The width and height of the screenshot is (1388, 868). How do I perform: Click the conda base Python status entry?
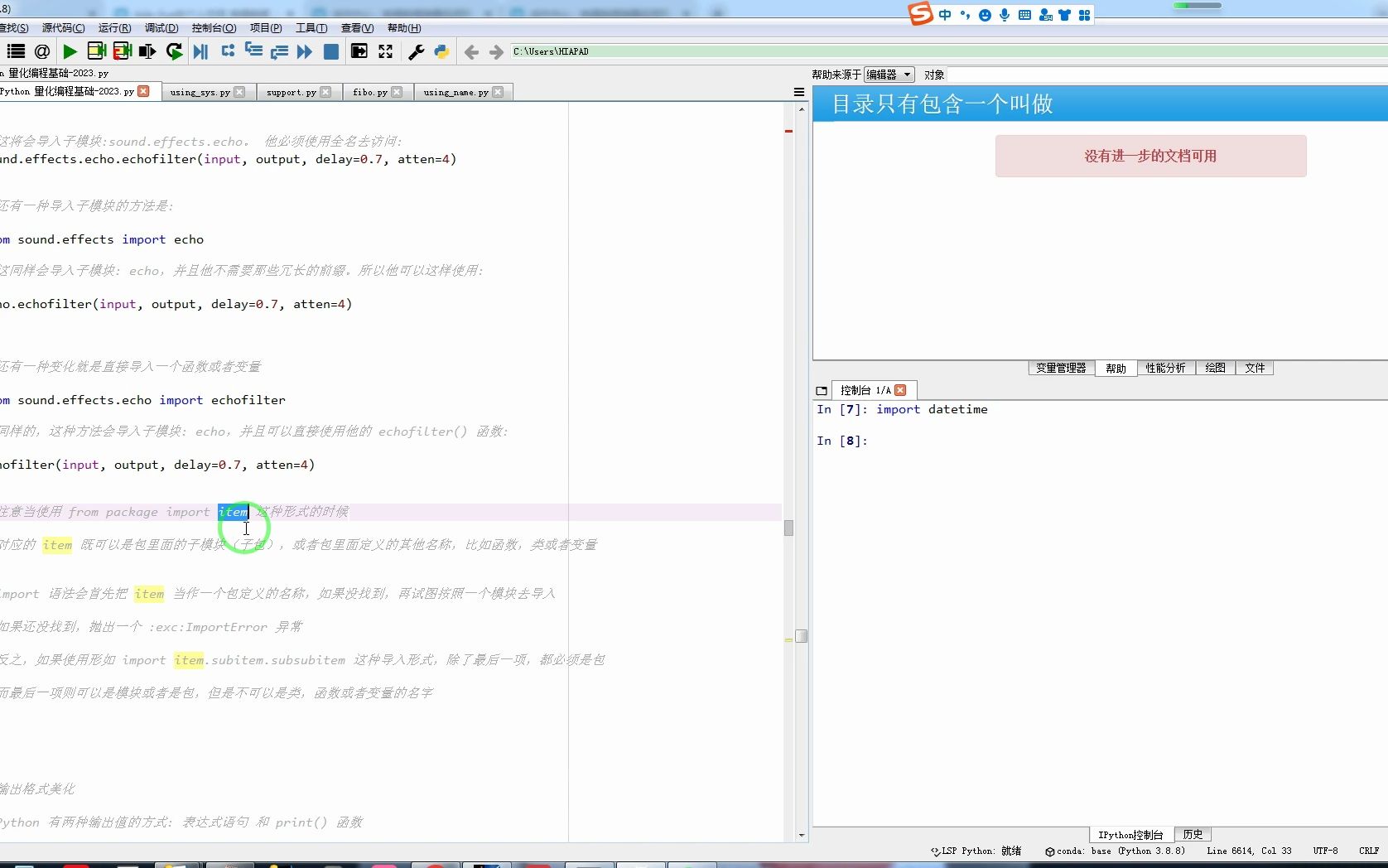click(x=1115, y=851)
